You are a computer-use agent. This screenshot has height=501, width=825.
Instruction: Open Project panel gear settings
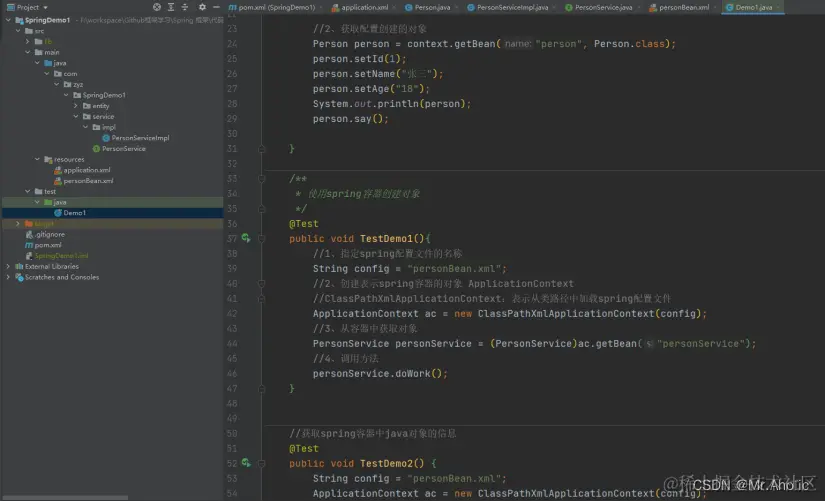[202, 7]
